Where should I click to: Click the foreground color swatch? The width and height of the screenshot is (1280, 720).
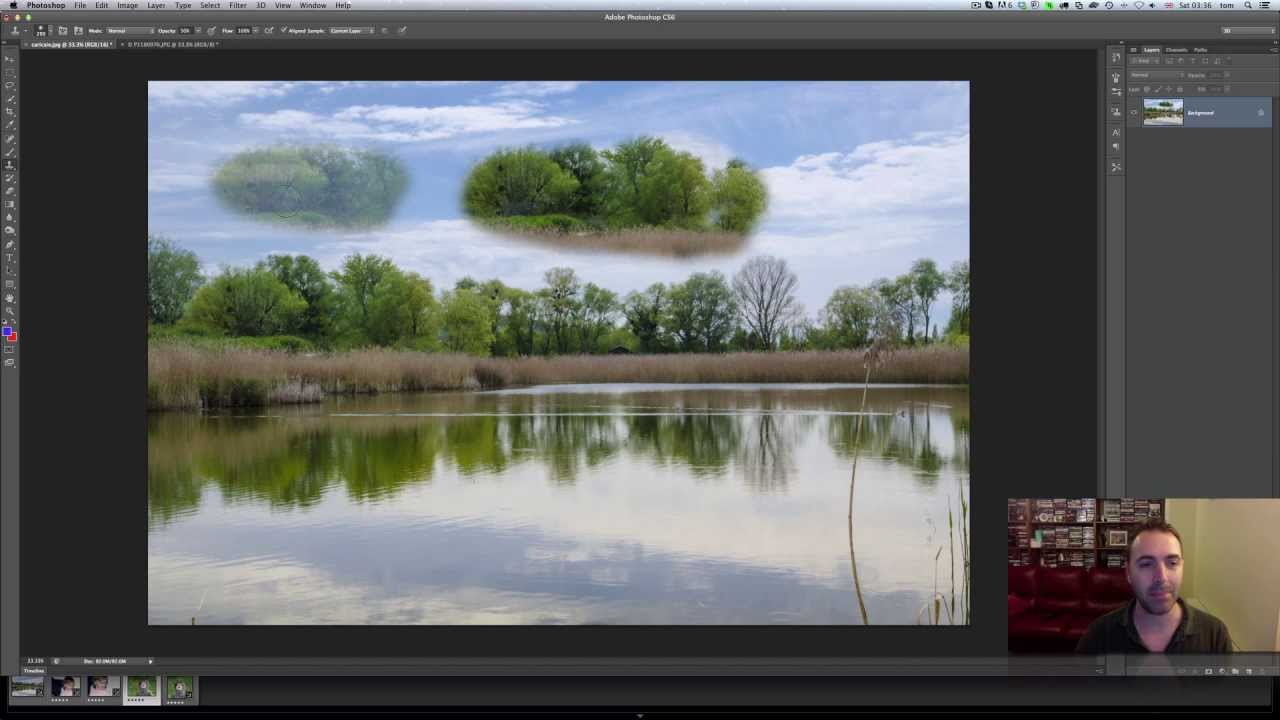tap(7, 330)
